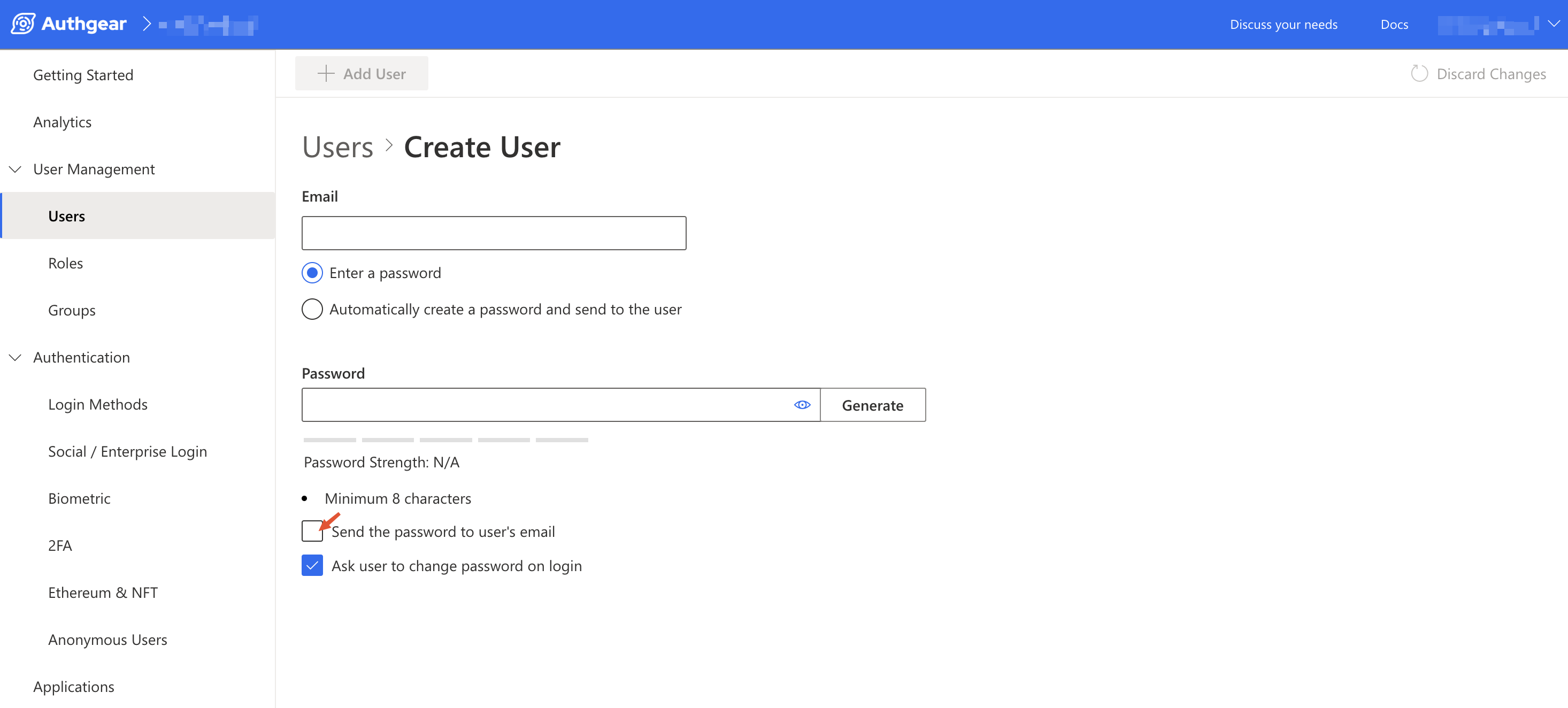The image size is (1568, 708).
Task: Click breadcrumb chevron beside Authgear logo
Action: (x=147, y=25)
